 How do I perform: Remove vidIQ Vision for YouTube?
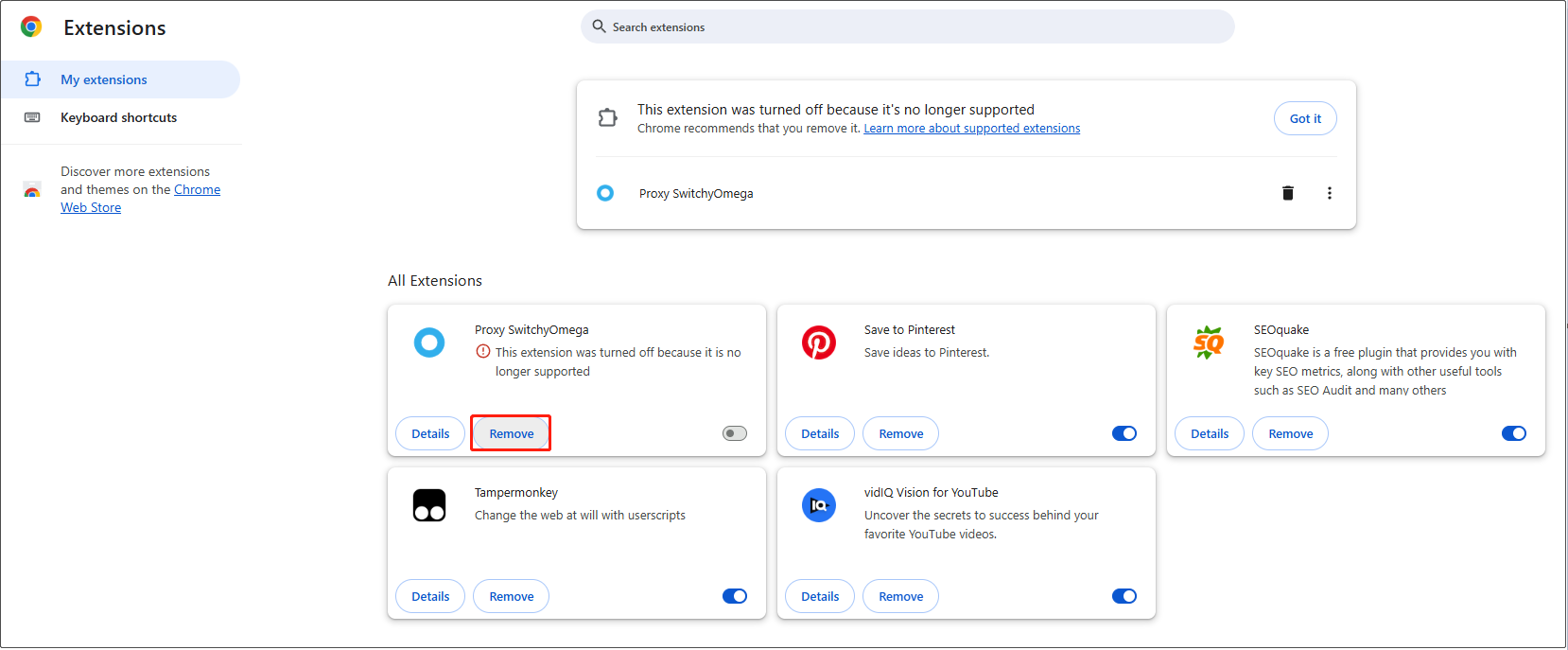tap(900, 596)
